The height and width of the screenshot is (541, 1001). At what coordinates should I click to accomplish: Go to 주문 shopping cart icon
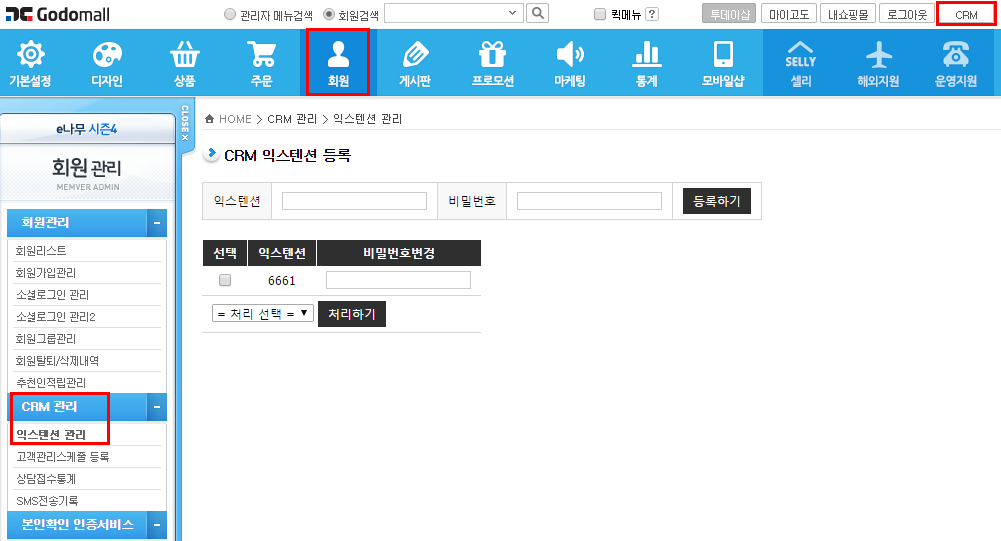(x=261, y=55)
